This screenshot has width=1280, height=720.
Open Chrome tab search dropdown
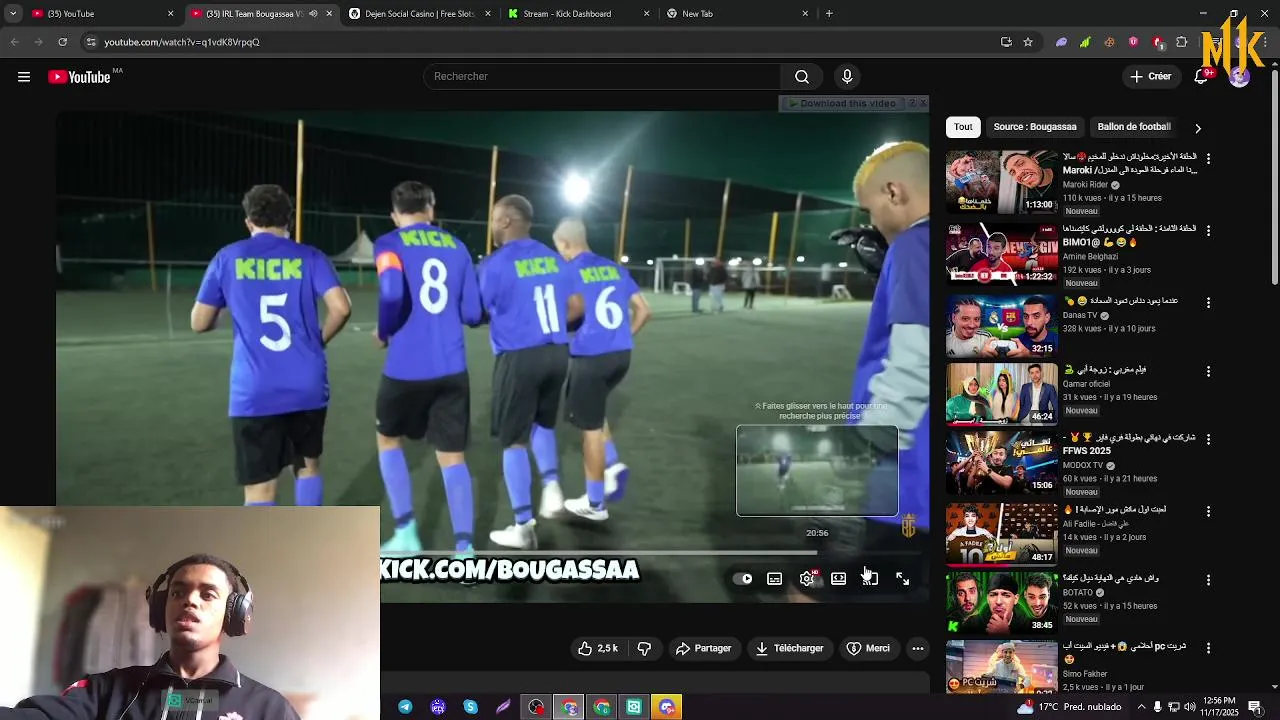[13, 14]
